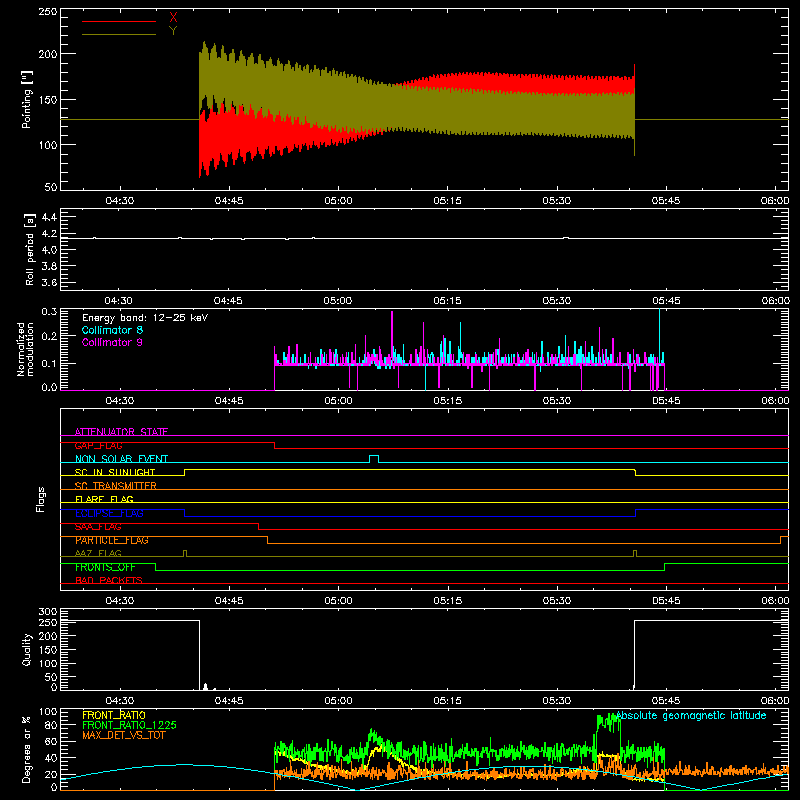Click the pointing plot 04:45 tick label
The width and height of the screenshot is (800, 800).
[x=229, y=201]
